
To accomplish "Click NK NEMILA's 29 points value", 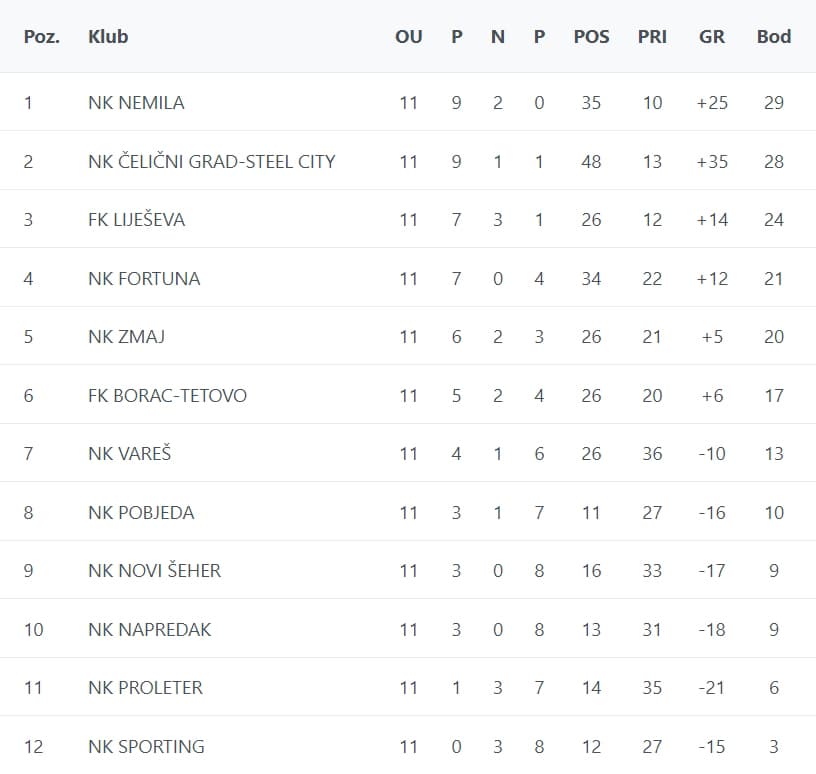I will click(774, 103).
